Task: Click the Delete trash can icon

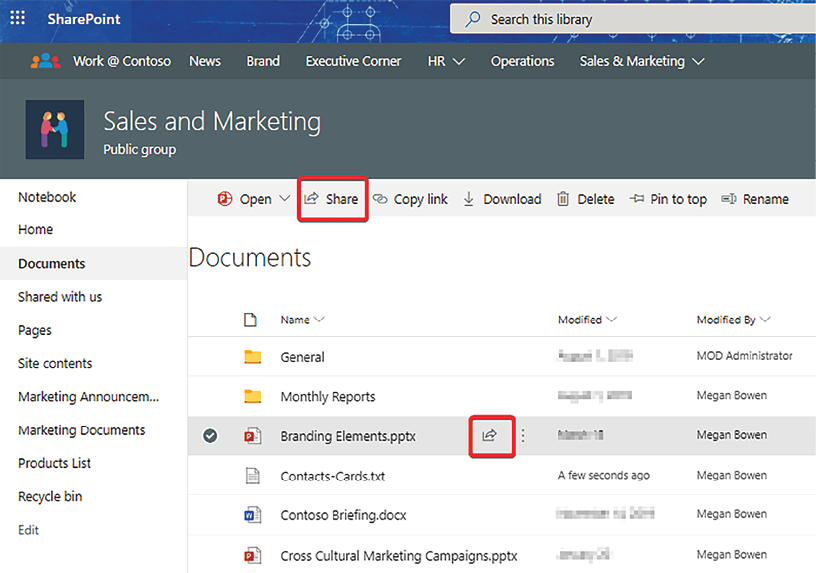Action: click(563, 199)
